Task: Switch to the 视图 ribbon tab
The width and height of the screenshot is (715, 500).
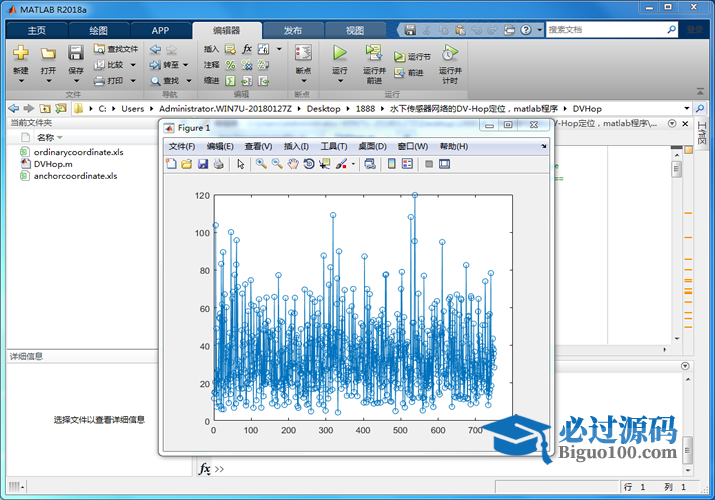Action: [x=355, y=31]
